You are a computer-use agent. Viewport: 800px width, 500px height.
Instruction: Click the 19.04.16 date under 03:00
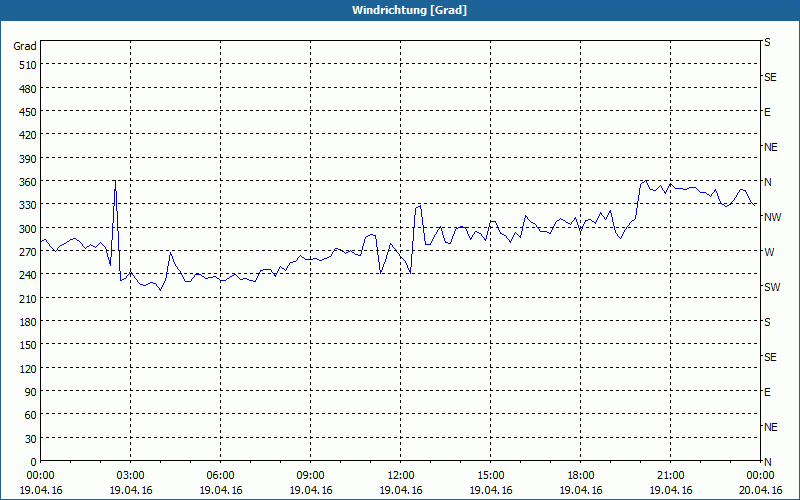tap(131, 490)
